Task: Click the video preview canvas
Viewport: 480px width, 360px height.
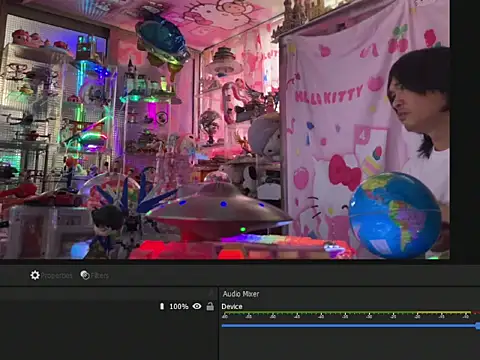Action: coord(225,129)
